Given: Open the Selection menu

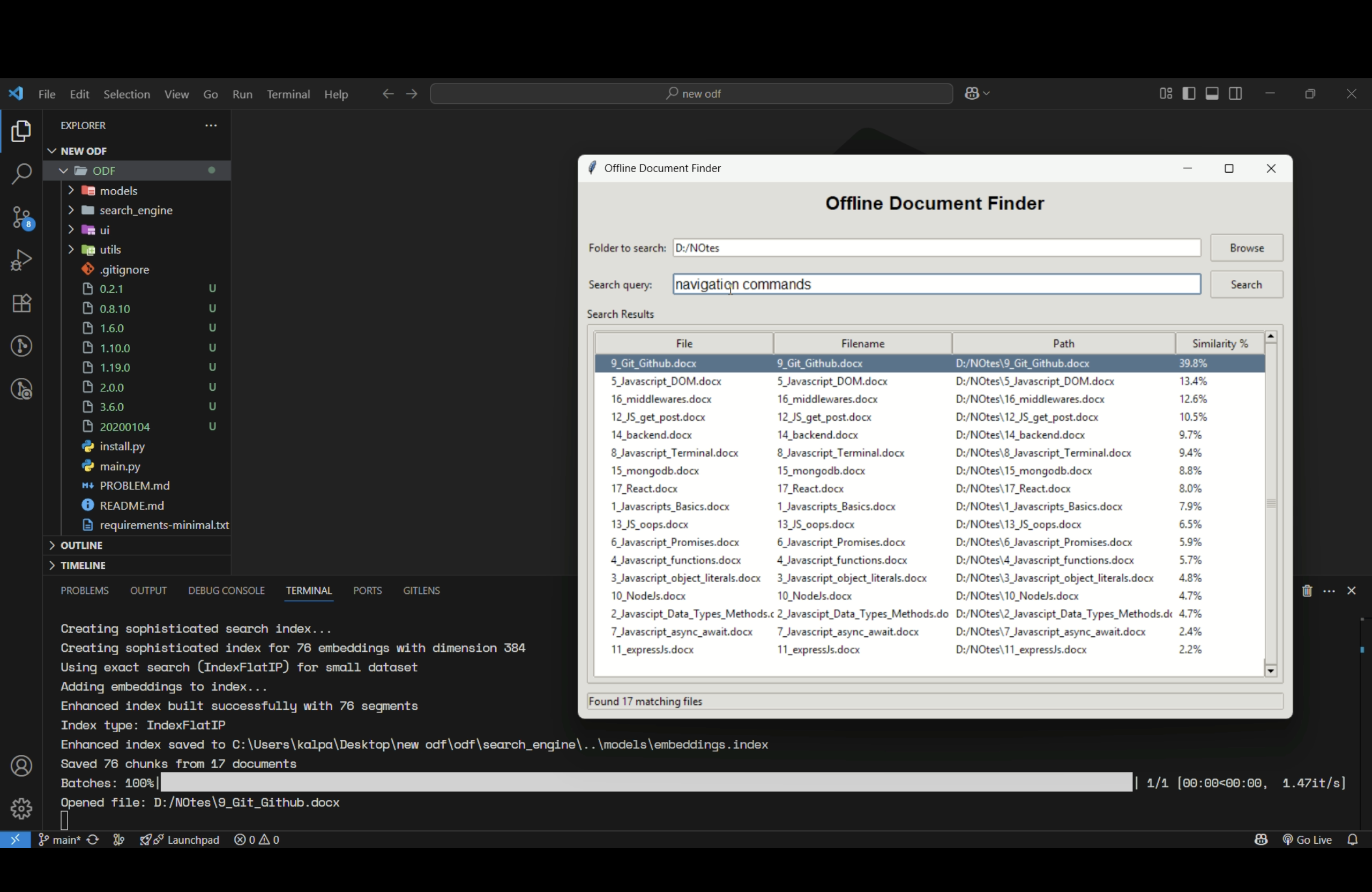Looking at the screenshot, I should click(x=127, y=94).
